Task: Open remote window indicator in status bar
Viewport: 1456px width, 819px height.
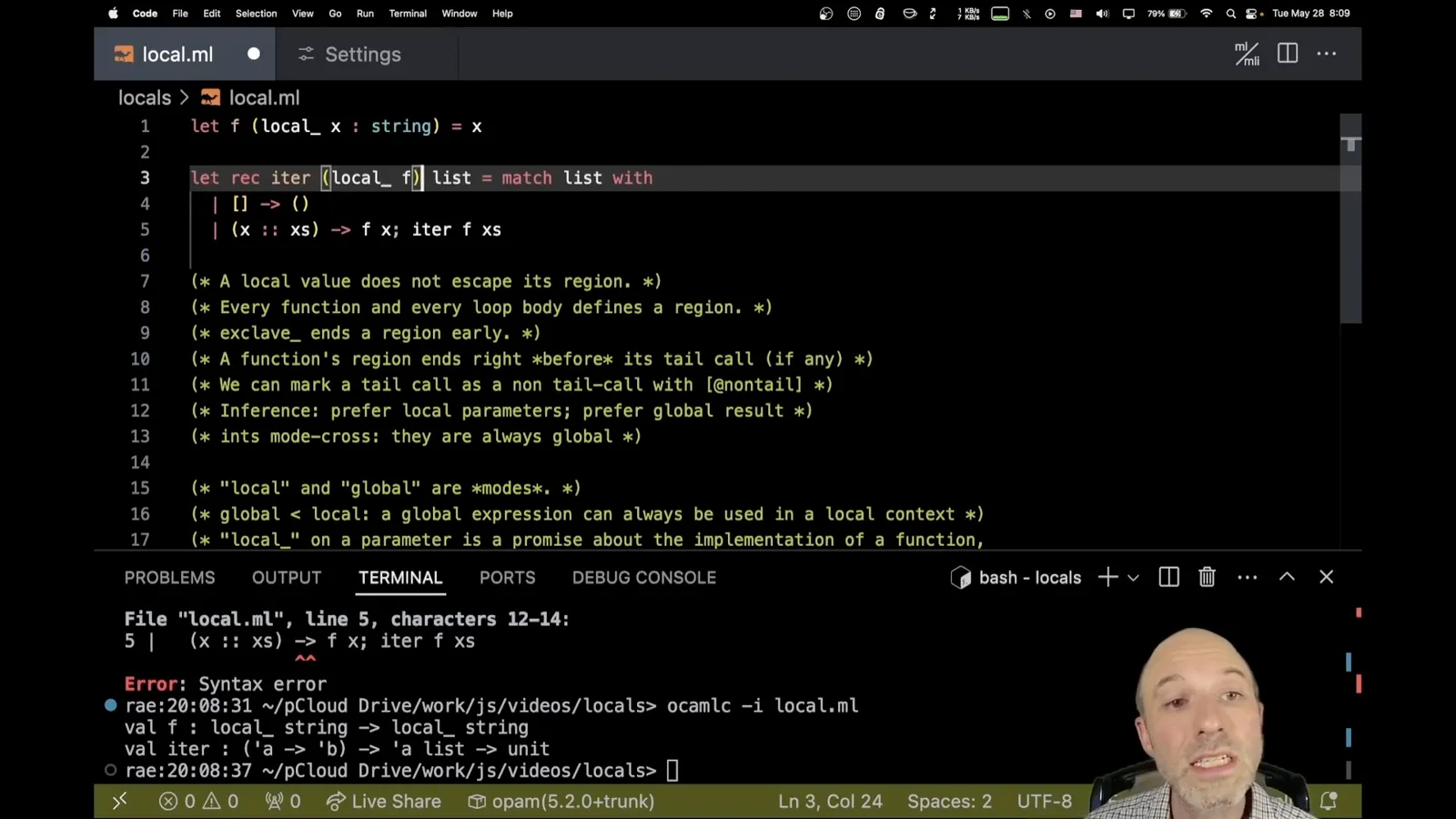Action: click(119, 802)
